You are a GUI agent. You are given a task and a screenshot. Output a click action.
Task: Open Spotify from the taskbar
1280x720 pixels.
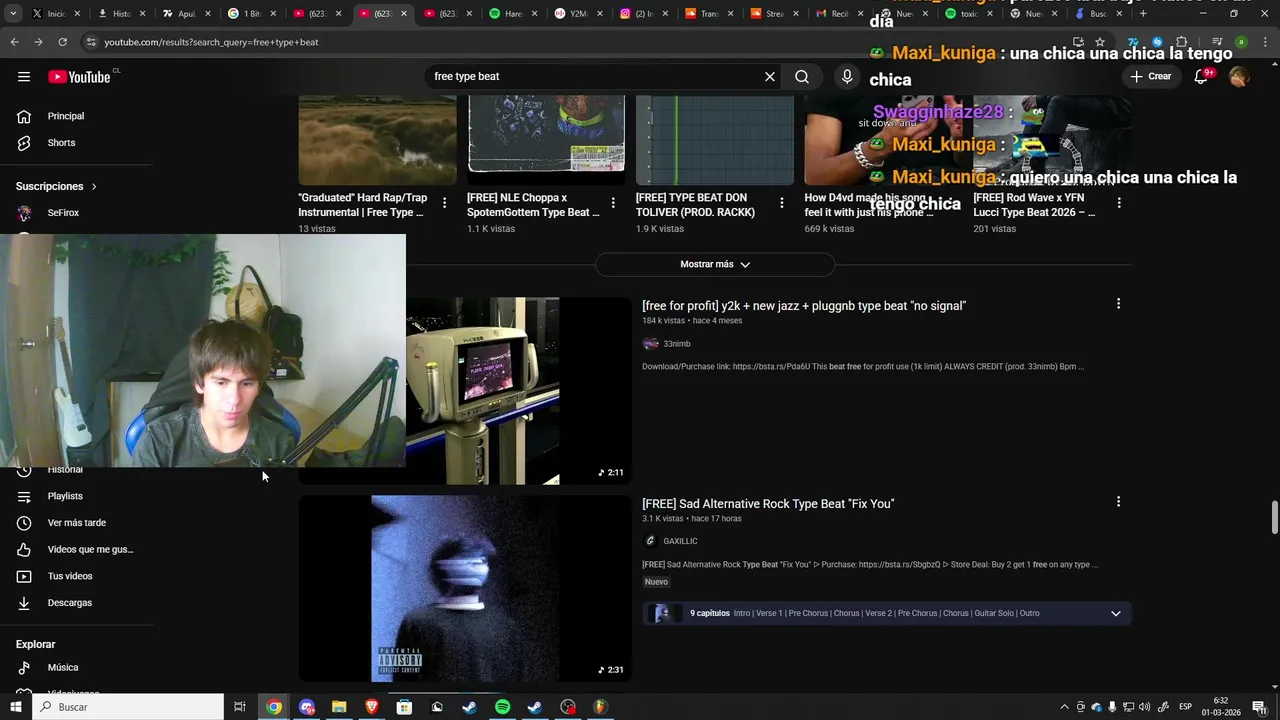[502, 707]
